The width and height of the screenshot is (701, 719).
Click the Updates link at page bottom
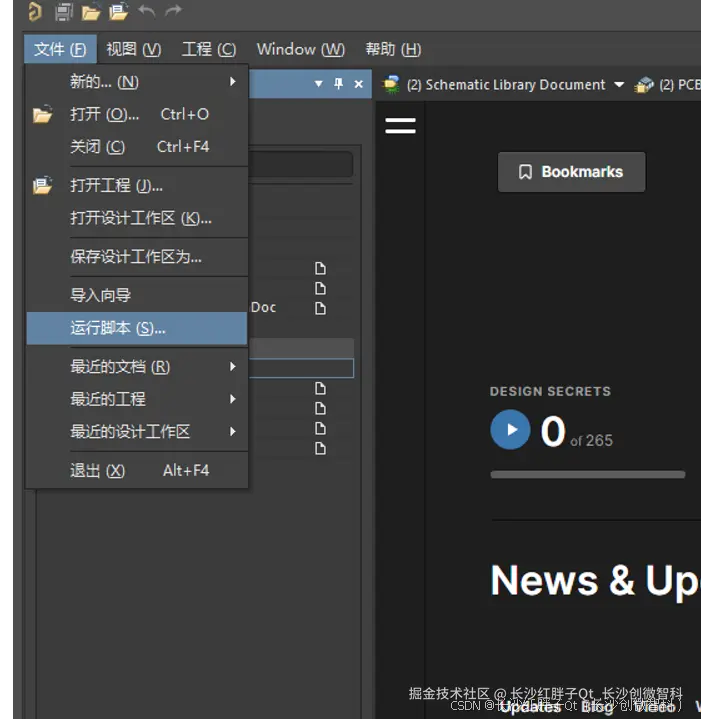pos(530,707)
